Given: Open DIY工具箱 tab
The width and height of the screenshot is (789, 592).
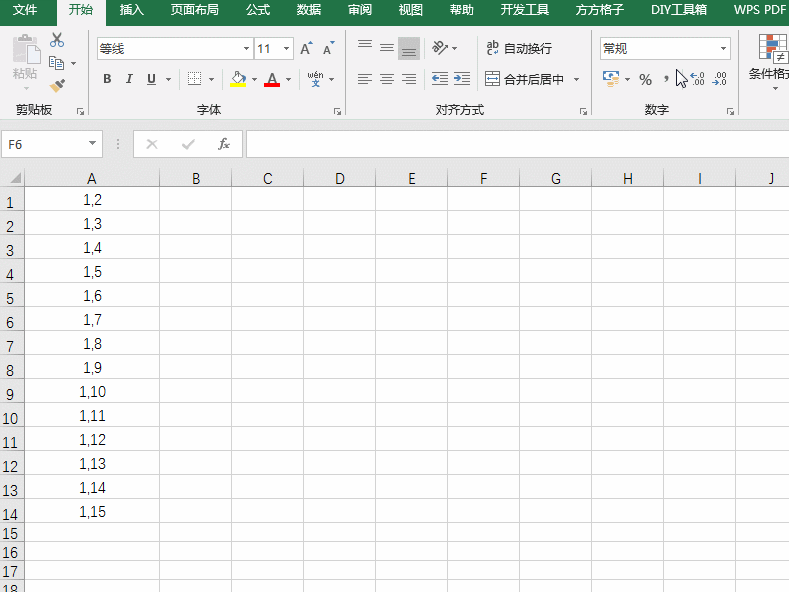Looking at the screenshot, I should click(679, 10).
